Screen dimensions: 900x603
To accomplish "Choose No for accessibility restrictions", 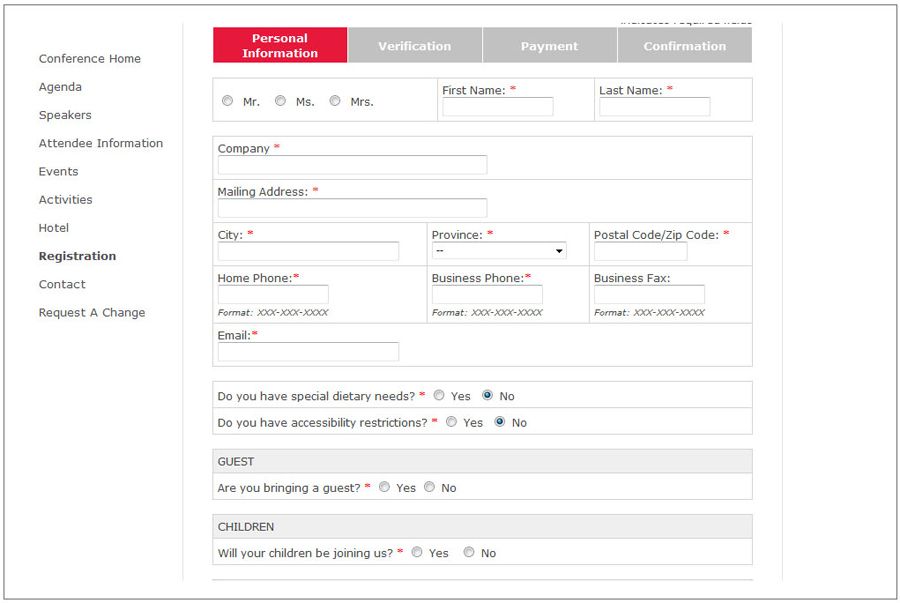I will 500,422.
